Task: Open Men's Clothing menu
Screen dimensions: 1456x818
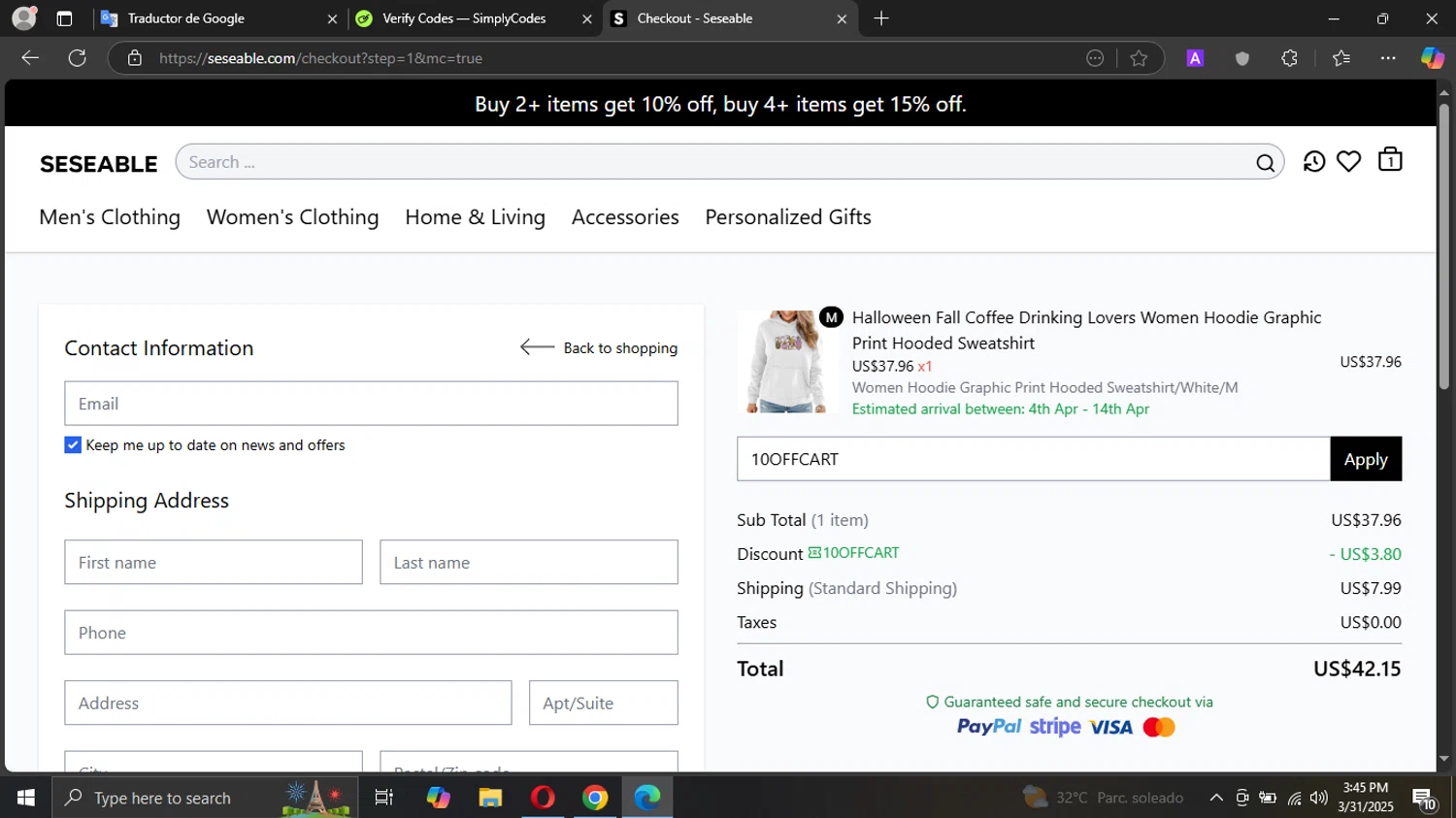Action: [110, 217]
